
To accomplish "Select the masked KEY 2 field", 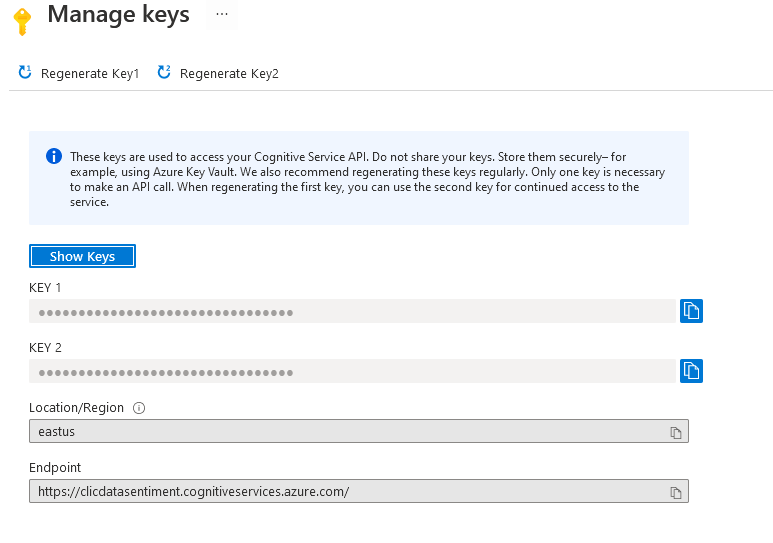I will pos(352,371).
